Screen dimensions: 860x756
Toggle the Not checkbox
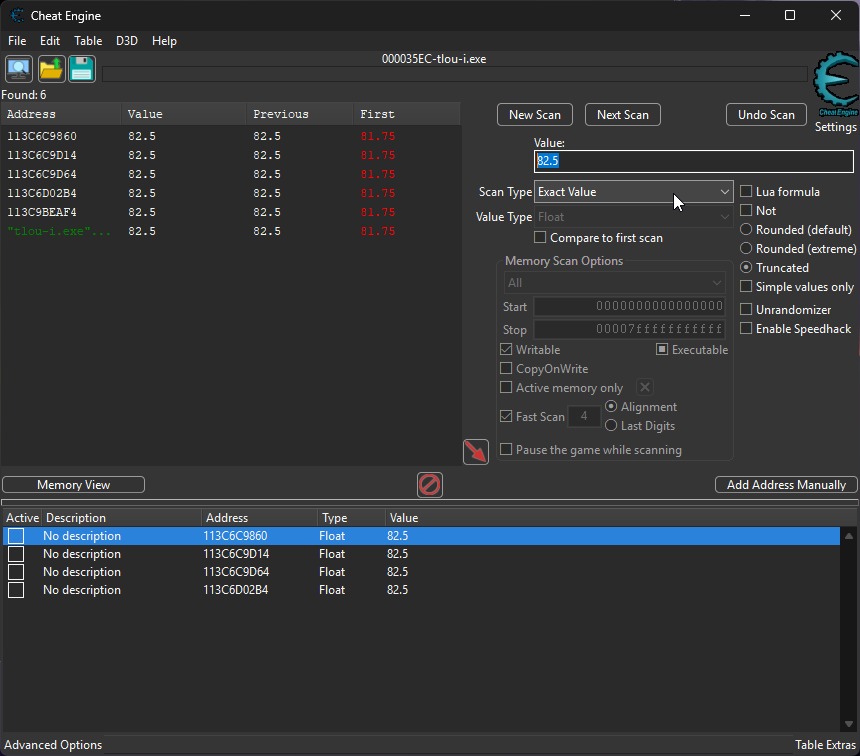[746, 210]
